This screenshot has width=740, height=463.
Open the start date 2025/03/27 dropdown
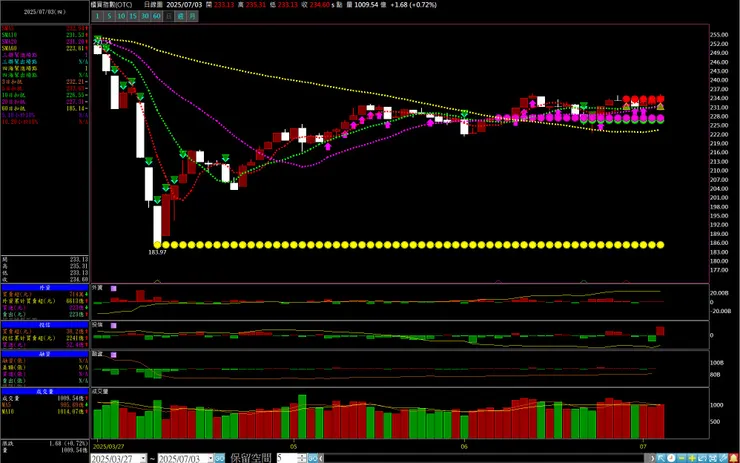point(143,458)
